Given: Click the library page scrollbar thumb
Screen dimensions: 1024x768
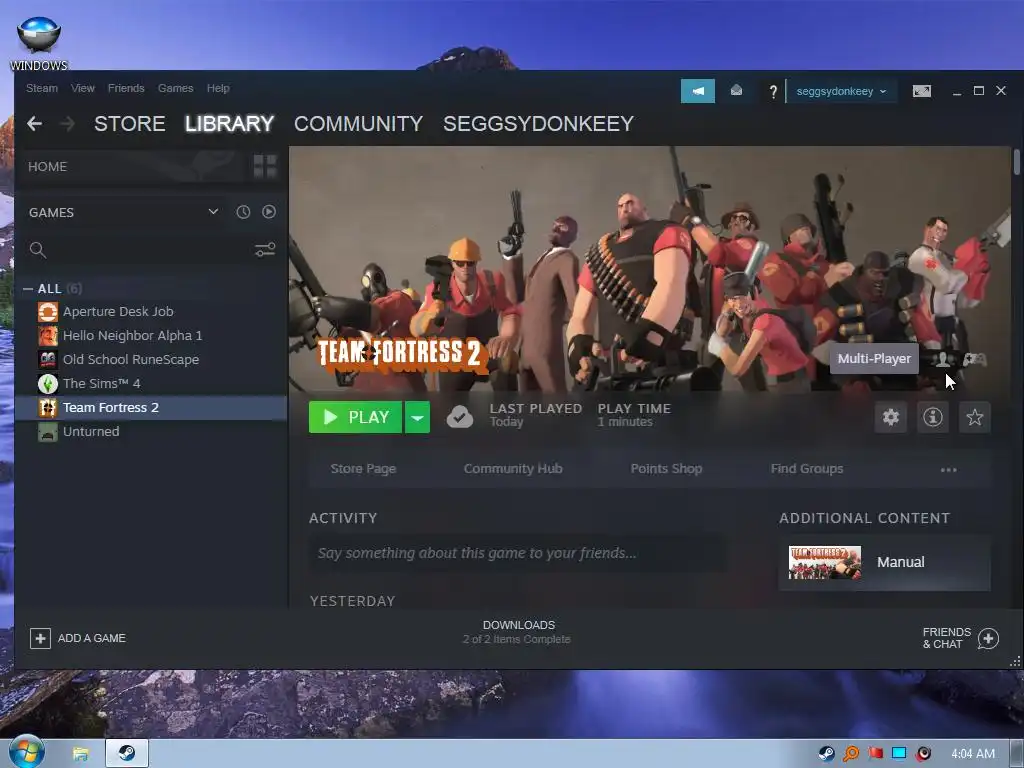Looking at the screenshot, I should [1016, 162].
